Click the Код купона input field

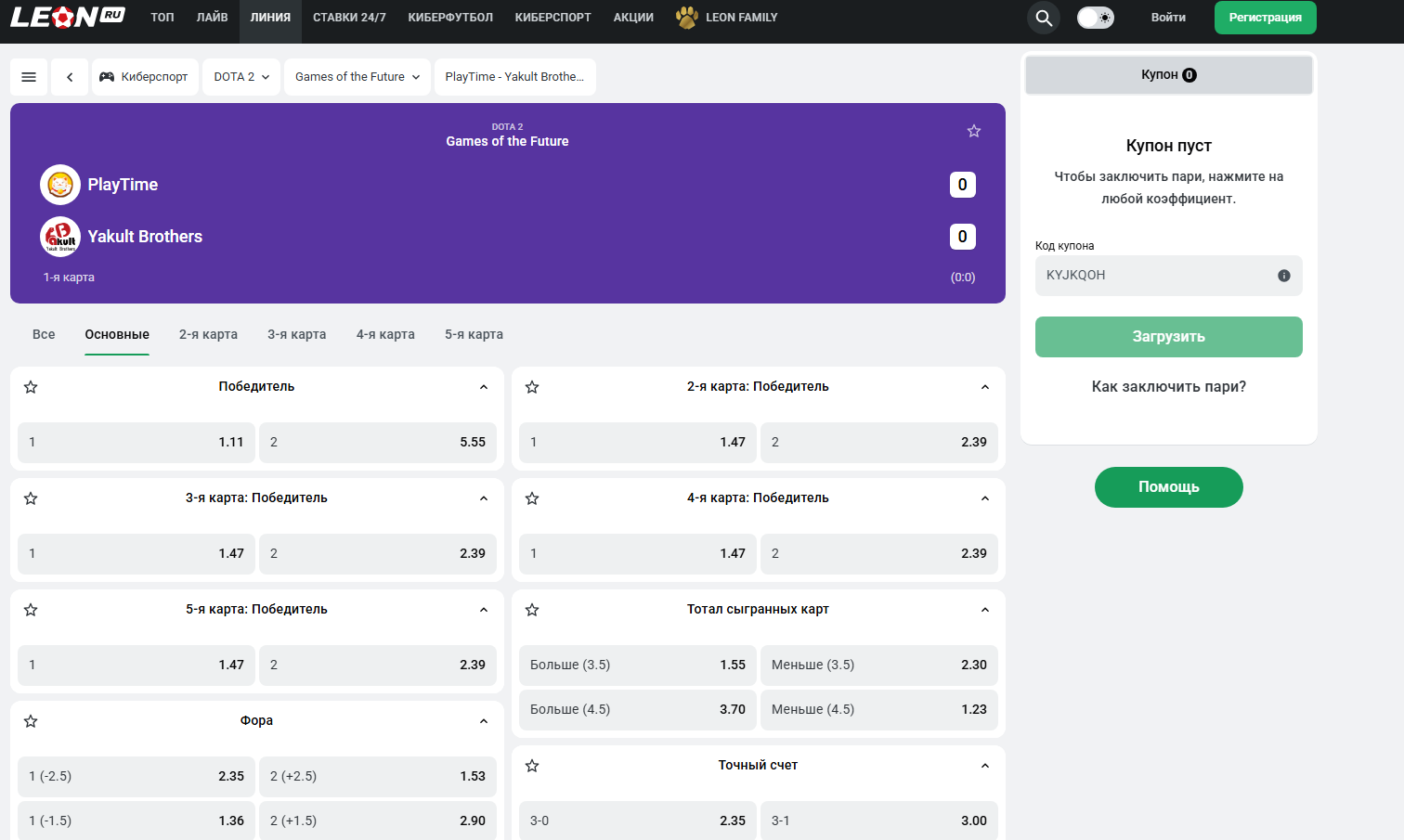pyautogui.click(x=1169, y=276)
